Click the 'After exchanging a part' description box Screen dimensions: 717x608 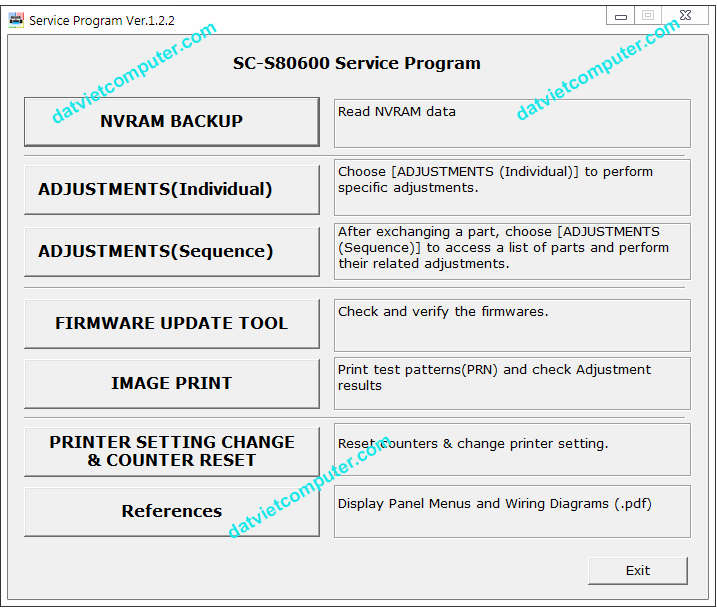point(512,251)
